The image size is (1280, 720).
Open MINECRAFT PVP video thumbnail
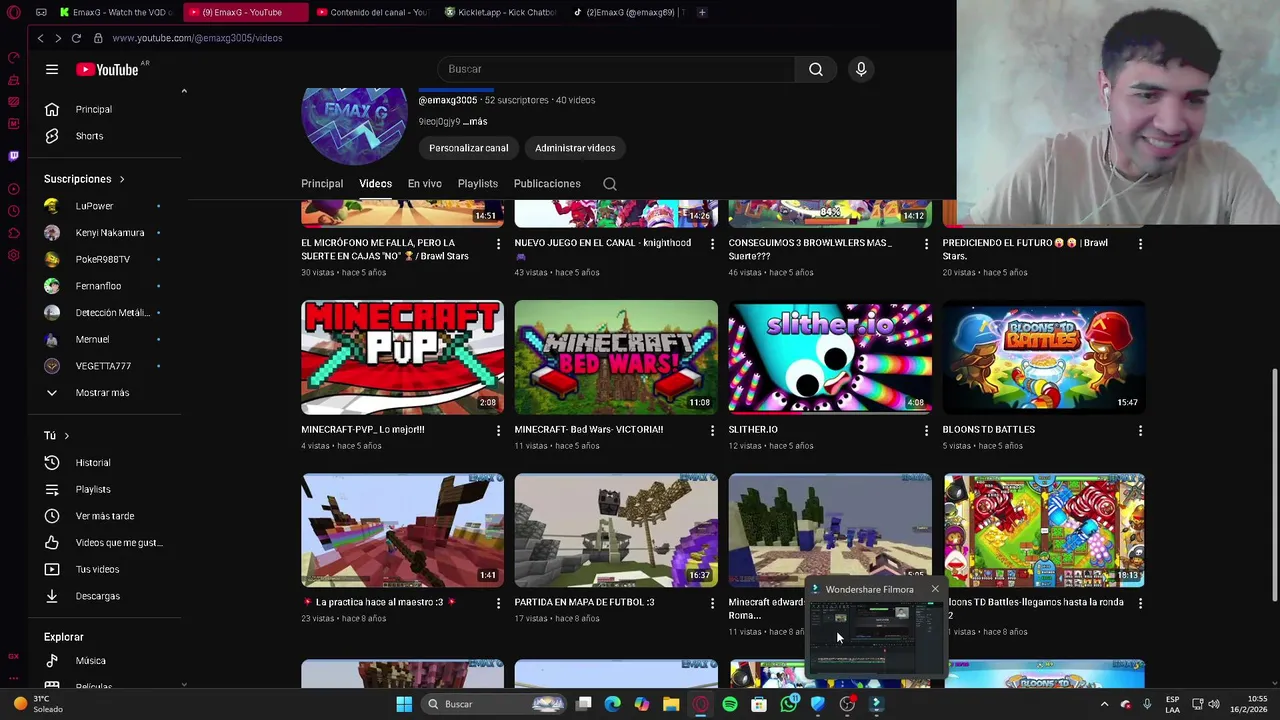[x=403, y=357]
